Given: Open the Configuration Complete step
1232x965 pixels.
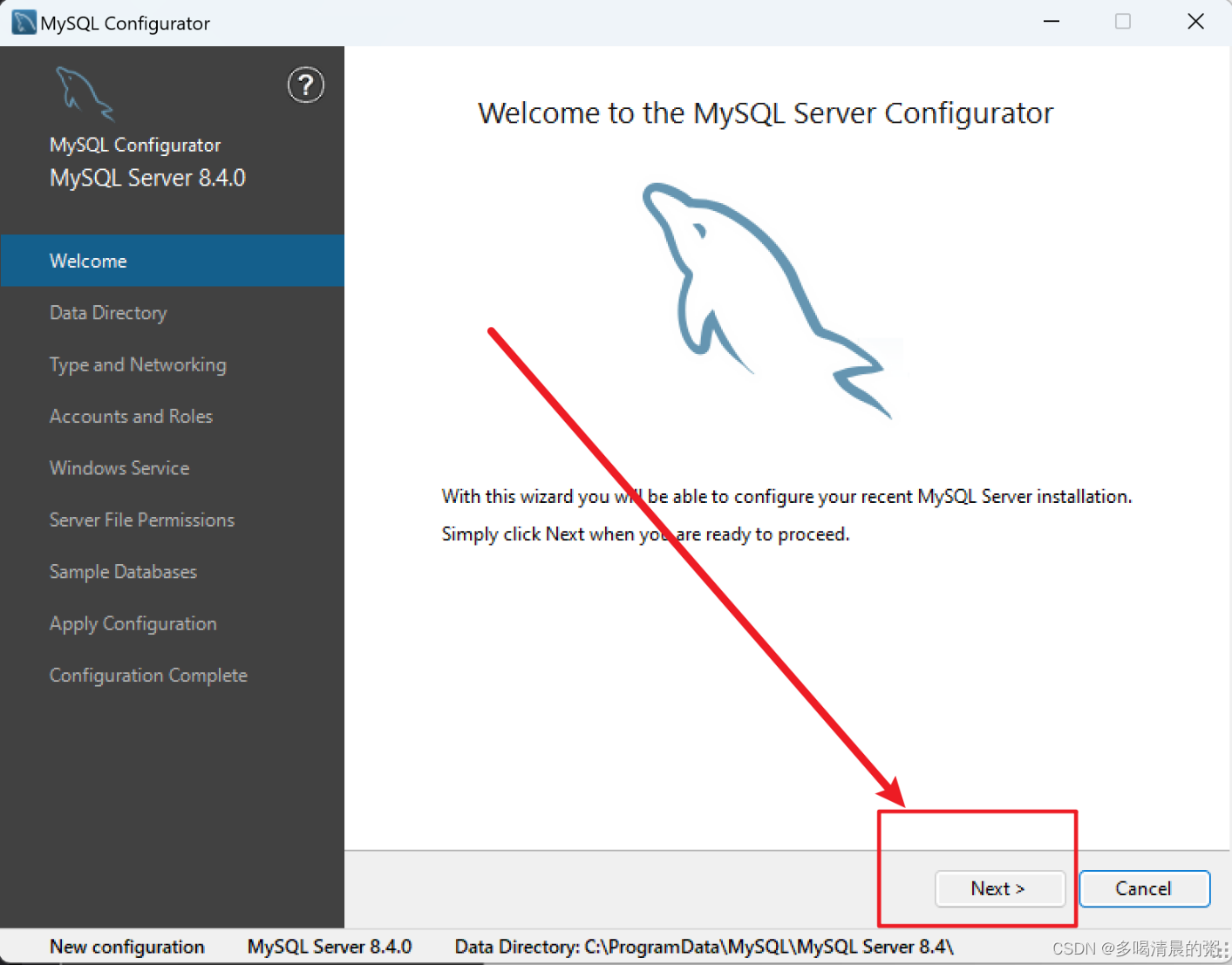Looking at the screenshot, I should click(x=173, y=676).
